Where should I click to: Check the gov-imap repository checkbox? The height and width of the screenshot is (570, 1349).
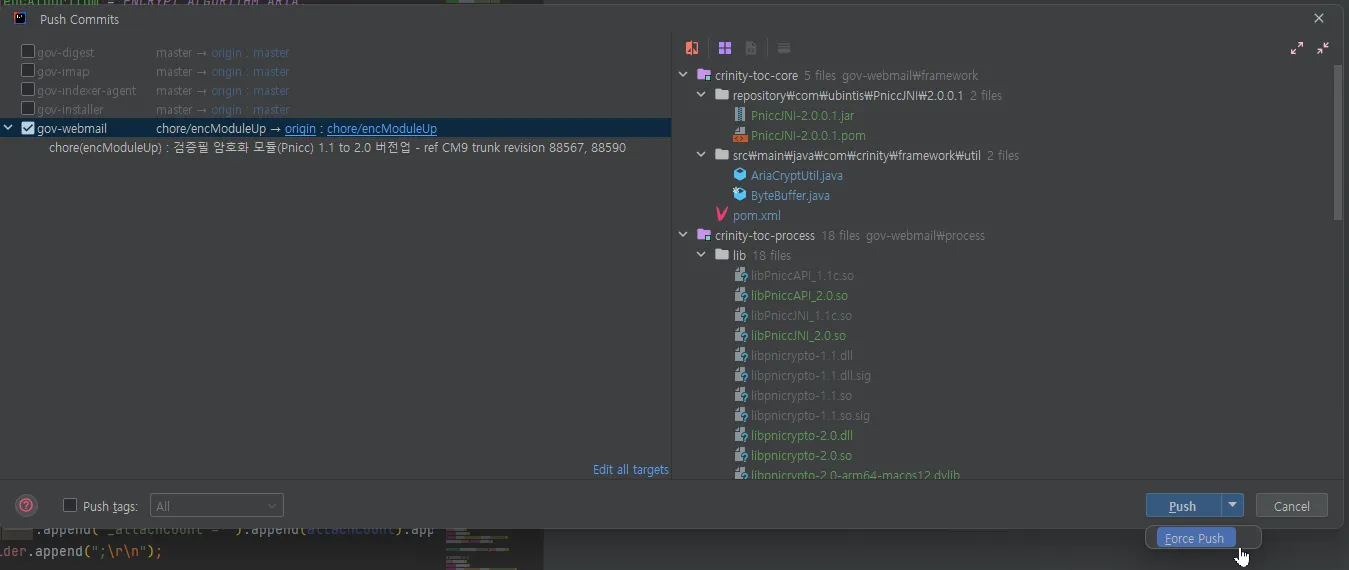(x=28, y=71)
